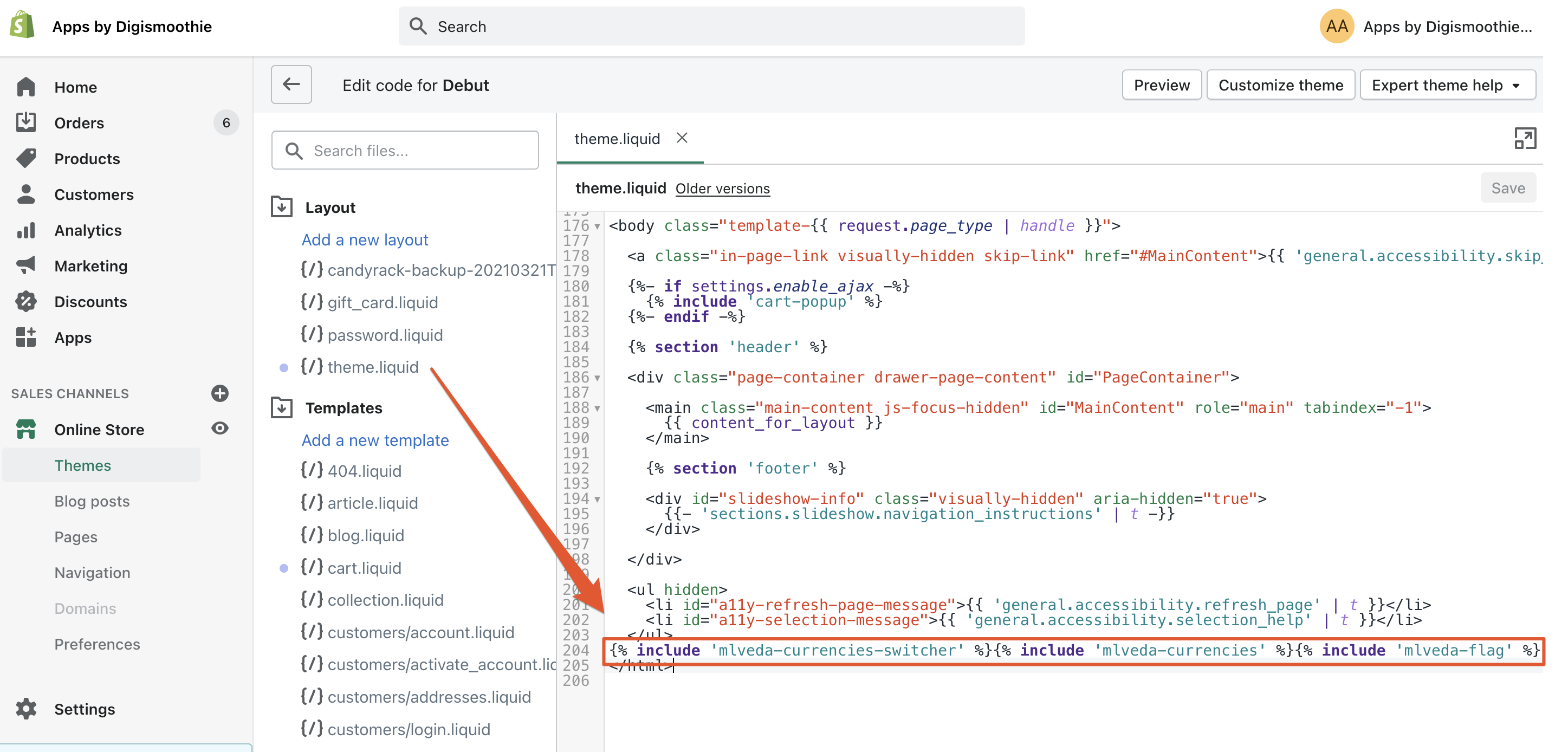Open Analytics chart icon
Screen dimensions: 1568x752
[x=26, y=230]
